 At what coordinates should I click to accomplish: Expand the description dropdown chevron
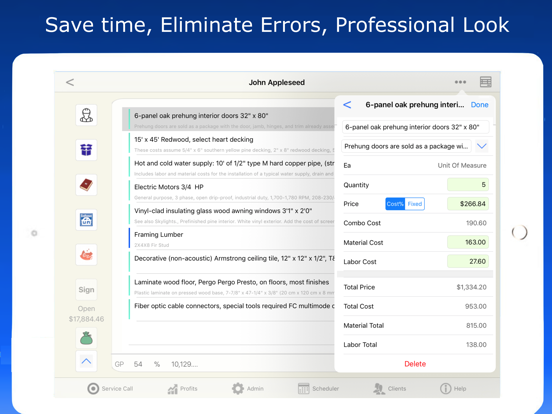point(482,146)
